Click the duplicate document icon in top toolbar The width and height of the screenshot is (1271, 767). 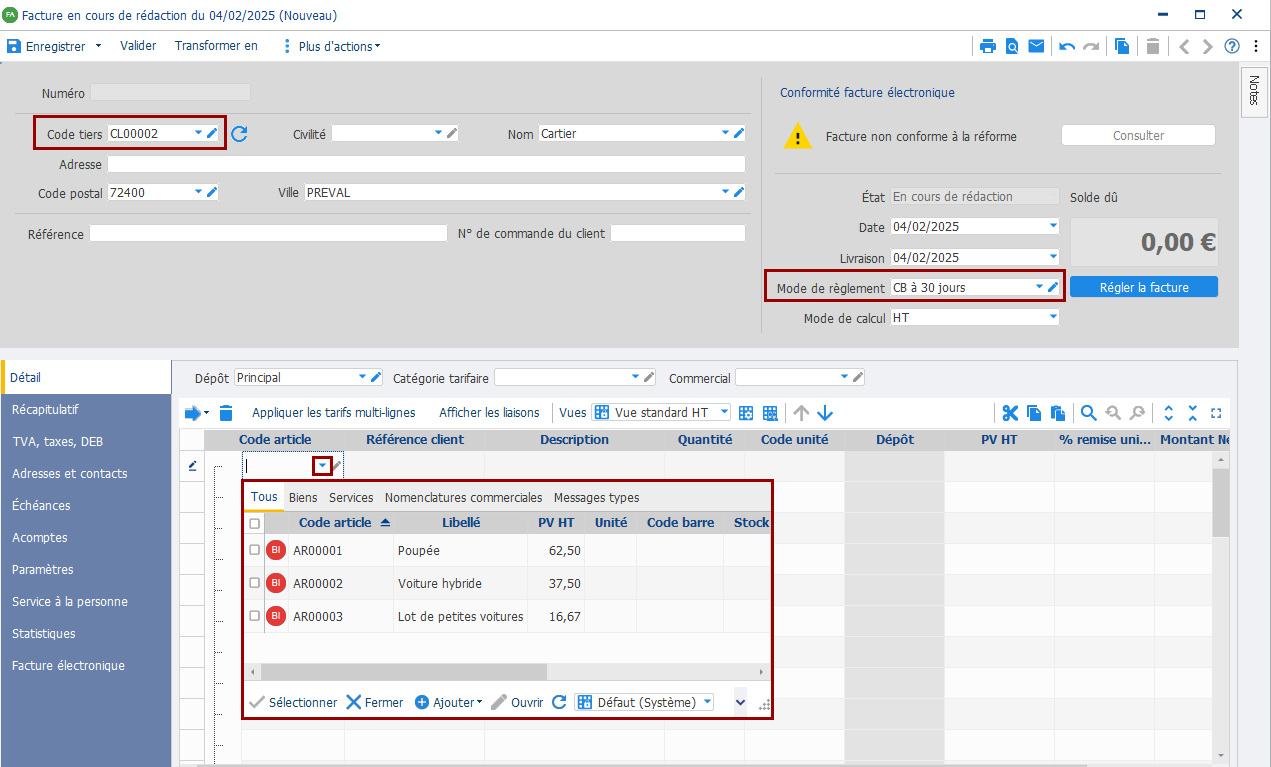pos(1122,46)
